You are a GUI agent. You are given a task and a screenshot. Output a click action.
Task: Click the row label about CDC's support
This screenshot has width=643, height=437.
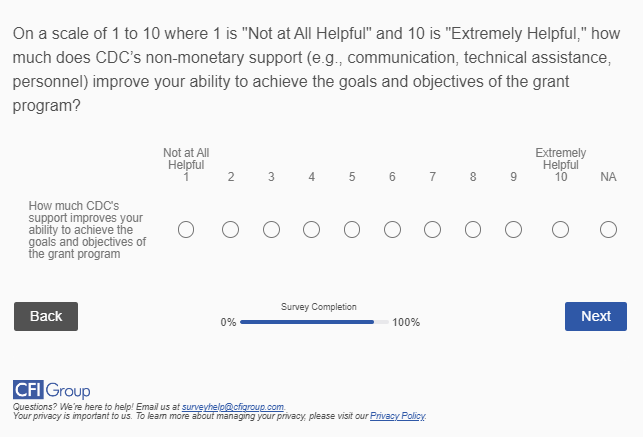point(87,230)
